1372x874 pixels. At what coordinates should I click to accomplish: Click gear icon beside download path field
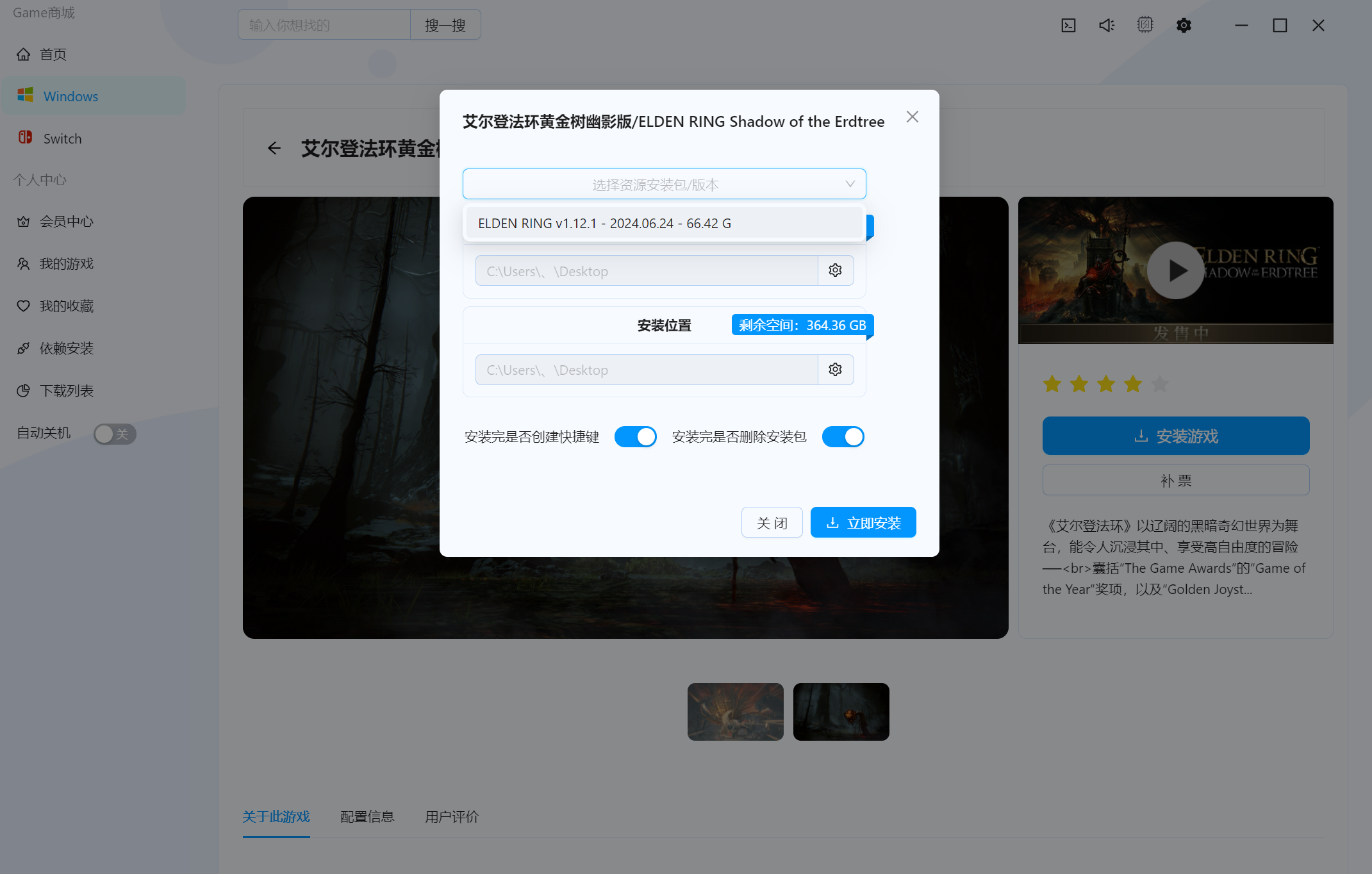pyautogui.click(x=836, y=270)
